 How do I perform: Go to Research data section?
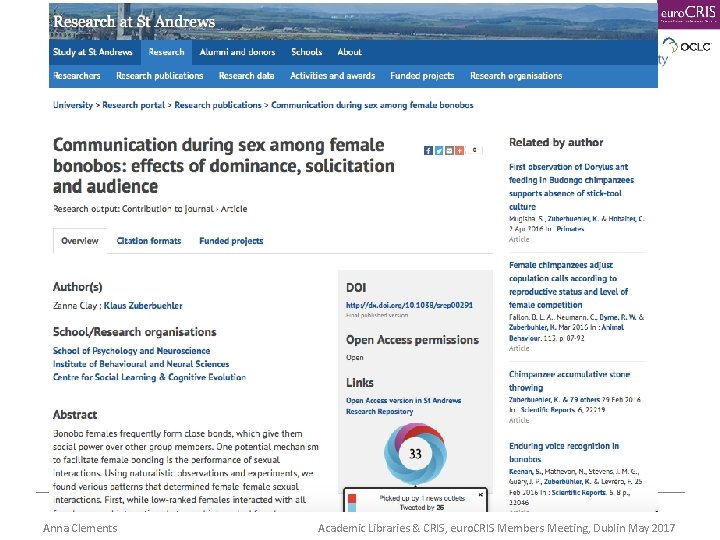point(247,76)
